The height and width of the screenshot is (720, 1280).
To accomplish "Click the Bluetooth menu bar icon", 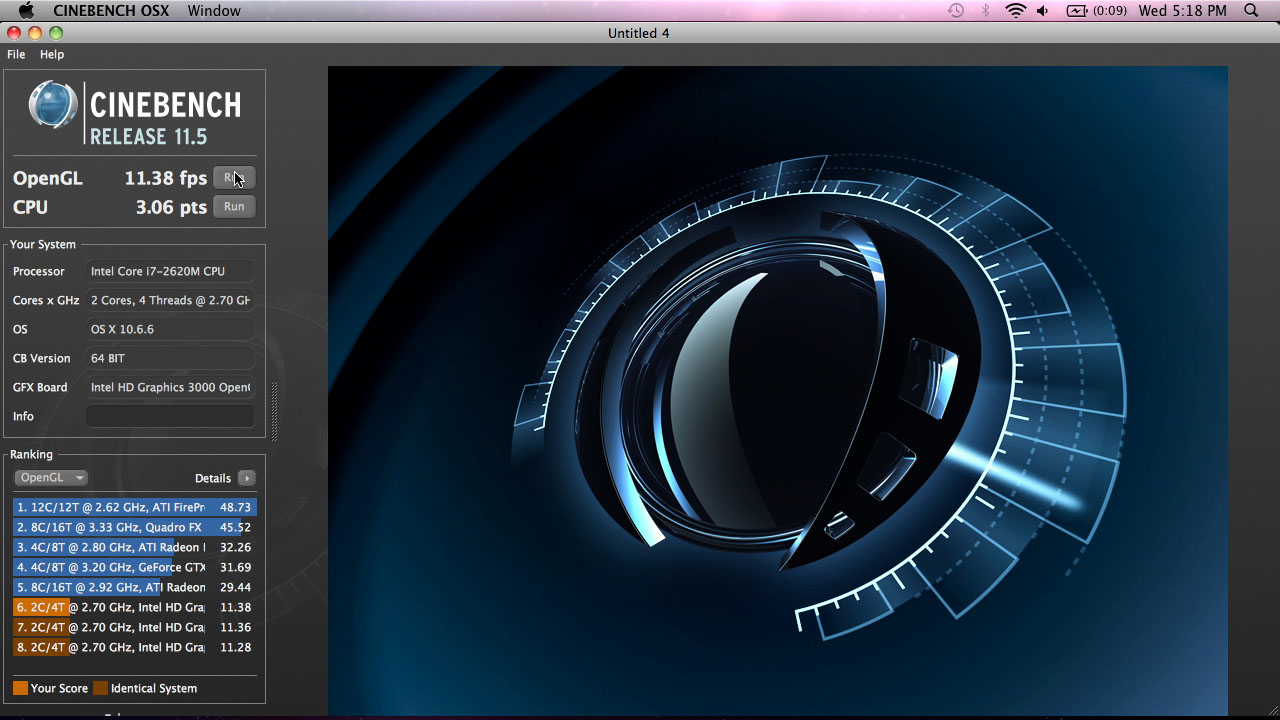I will 987,10.
